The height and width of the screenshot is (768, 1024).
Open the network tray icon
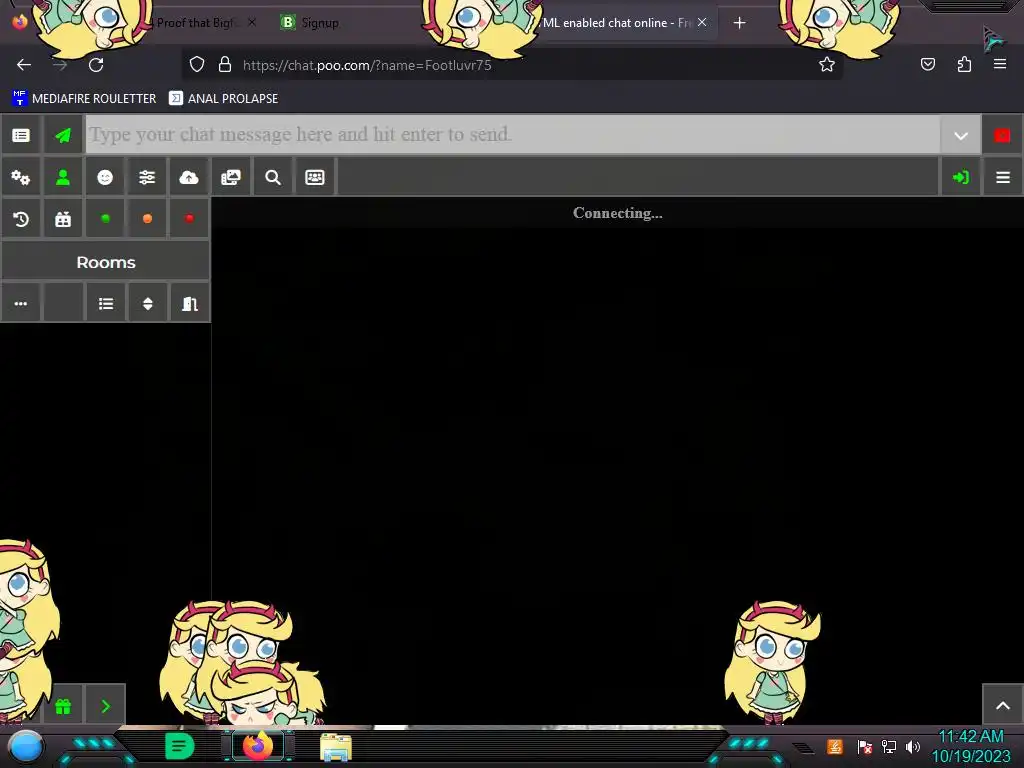click(889, 746)
